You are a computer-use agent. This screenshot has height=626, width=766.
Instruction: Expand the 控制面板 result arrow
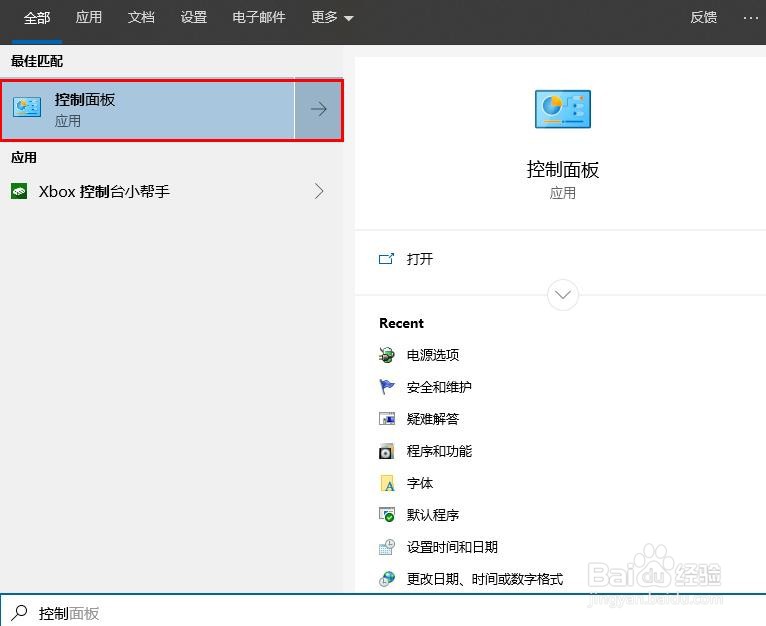tap(319, 109)
